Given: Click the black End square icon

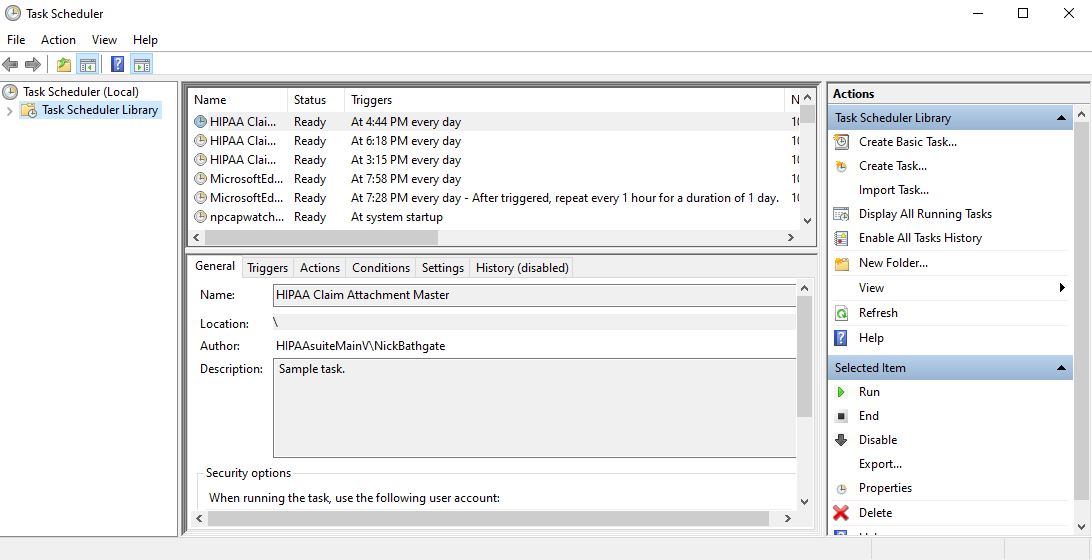Looking at the screenshot, I should (841, 417).
